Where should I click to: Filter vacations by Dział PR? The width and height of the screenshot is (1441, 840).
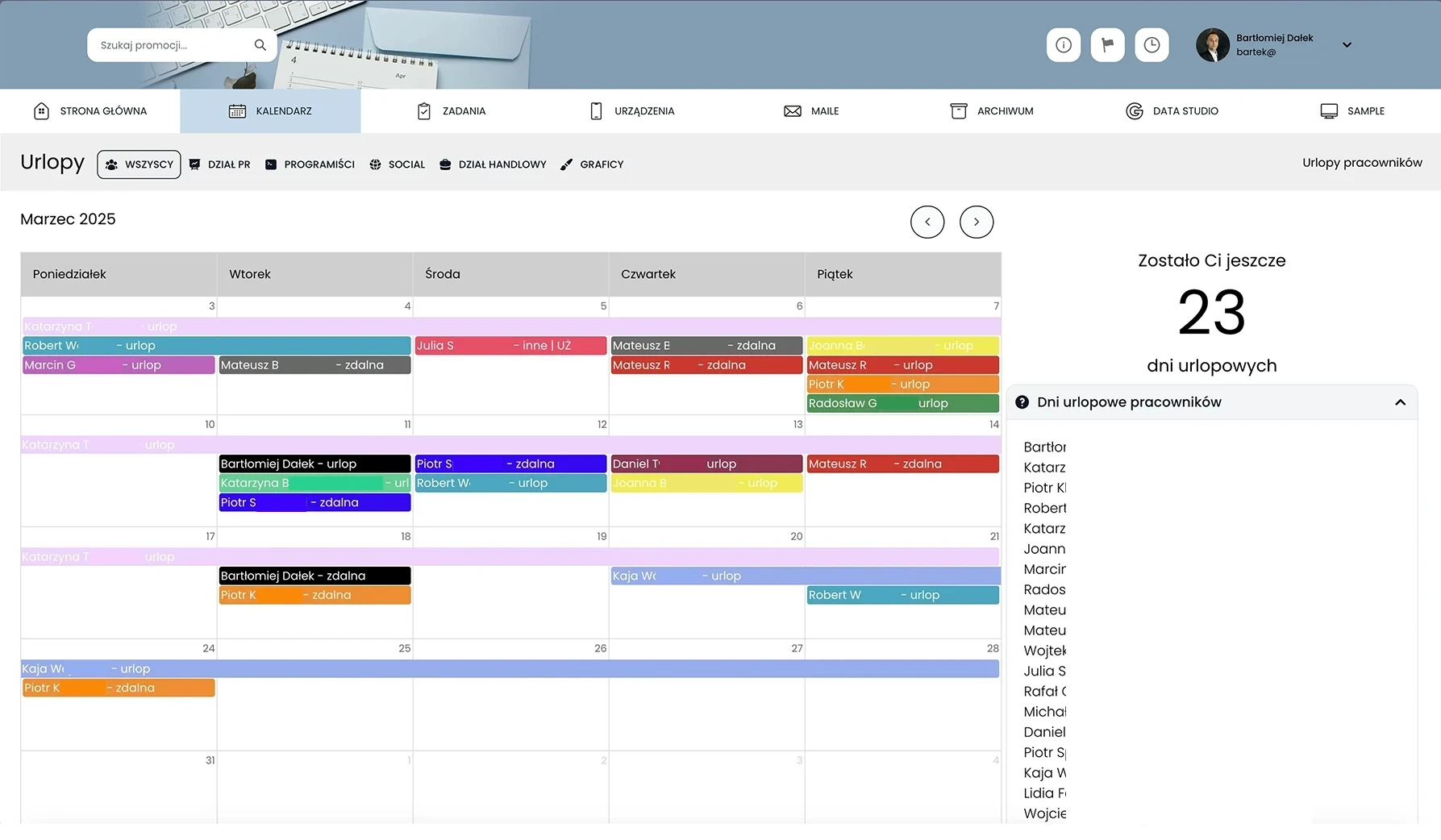(x=220, y=164)
